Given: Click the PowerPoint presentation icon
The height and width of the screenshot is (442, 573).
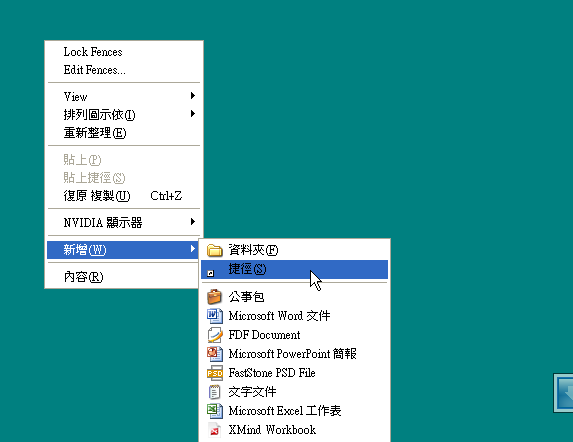Looking at the screenshot, I should click(x=215, y=354).
